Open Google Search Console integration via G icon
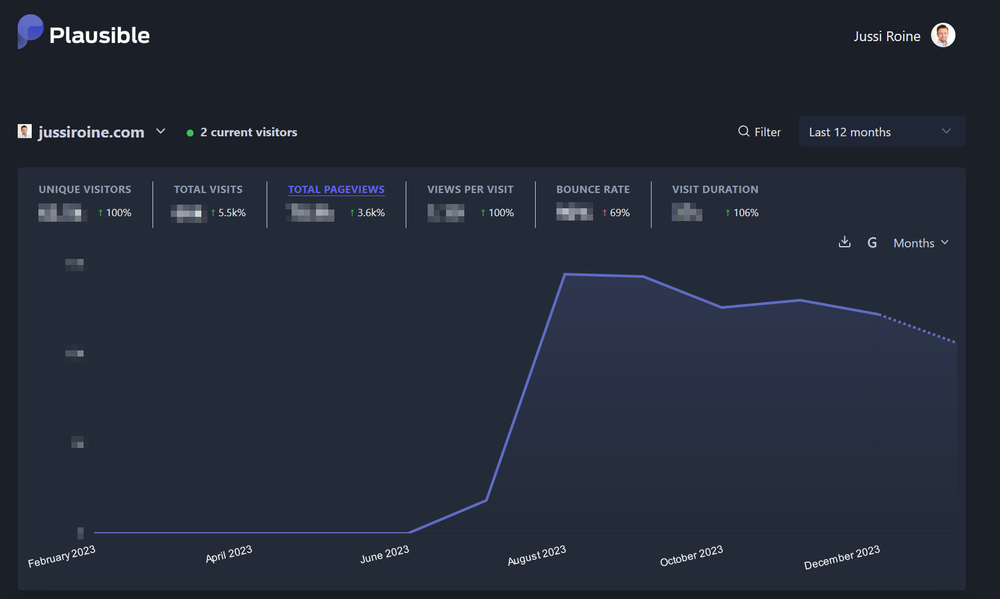The height and width of the screenshot is (599, 1000). tap(871, 242)
